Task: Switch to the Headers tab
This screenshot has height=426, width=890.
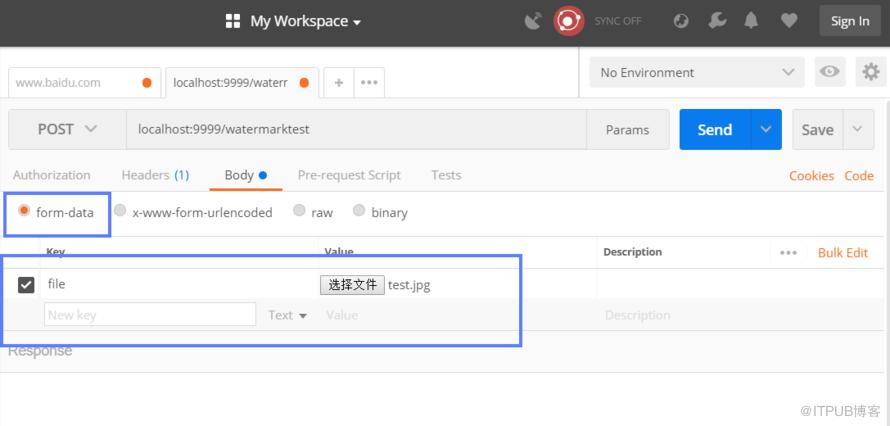Action: click(155, 175)
